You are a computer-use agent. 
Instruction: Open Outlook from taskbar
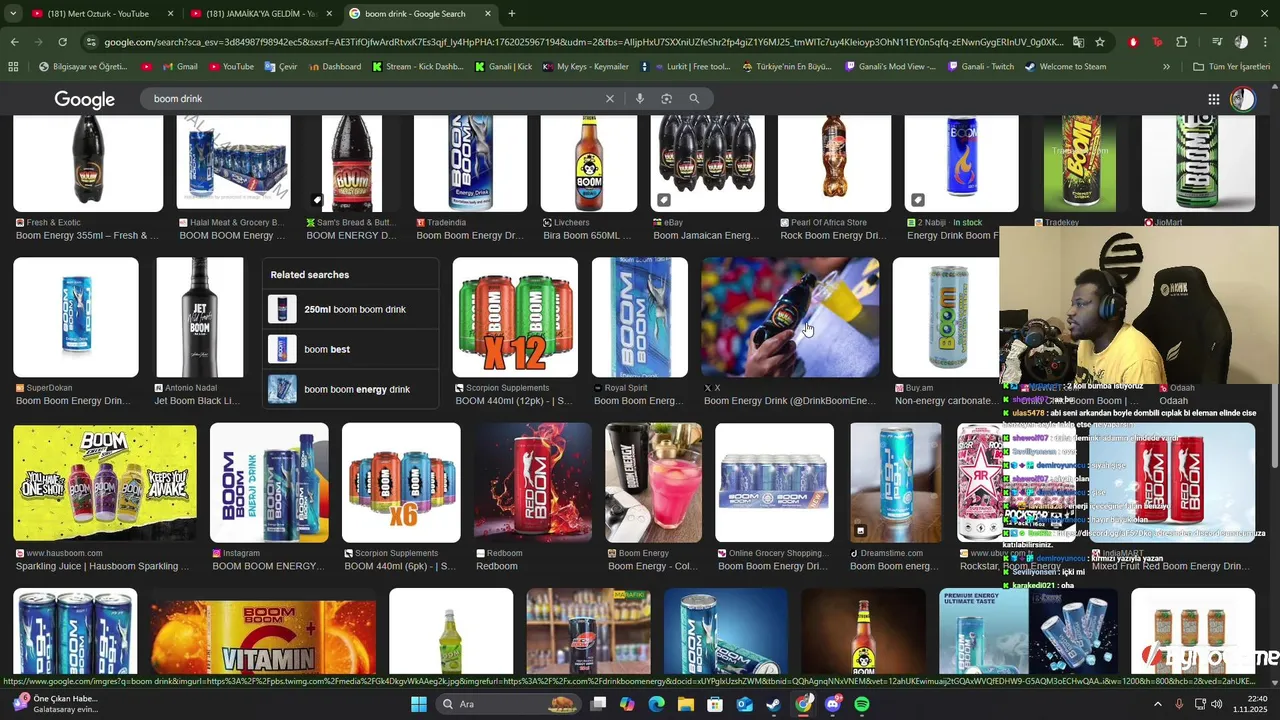click(744, 704)
